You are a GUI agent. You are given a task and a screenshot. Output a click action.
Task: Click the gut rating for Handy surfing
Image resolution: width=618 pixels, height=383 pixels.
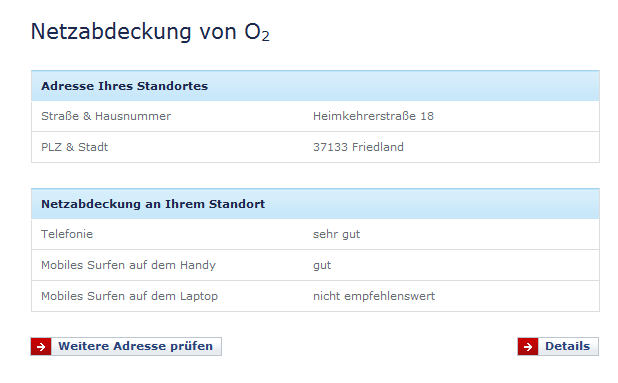322,266
